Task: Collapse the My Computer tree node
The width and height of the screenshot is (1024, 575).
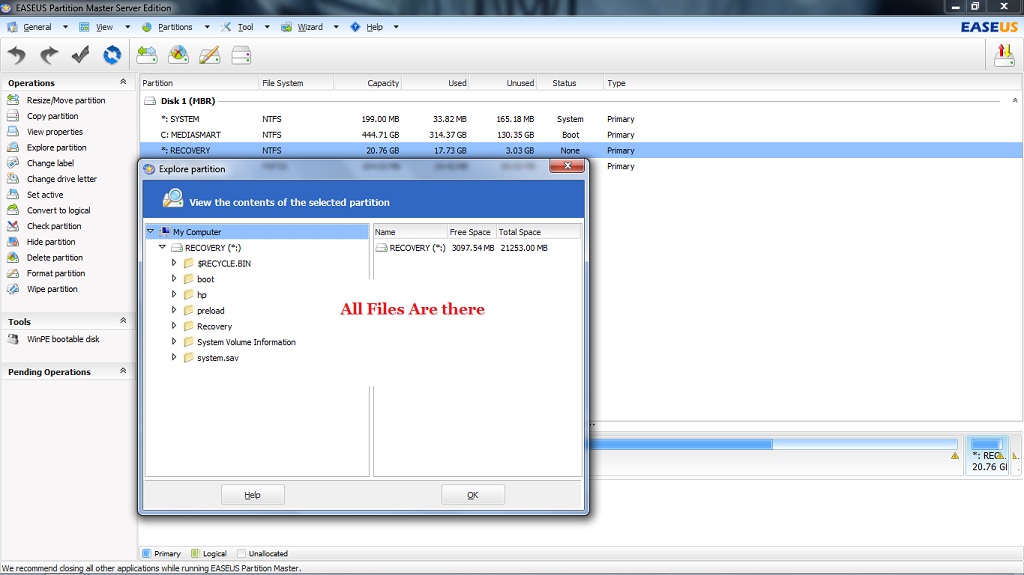Action: tap(150, 231)
